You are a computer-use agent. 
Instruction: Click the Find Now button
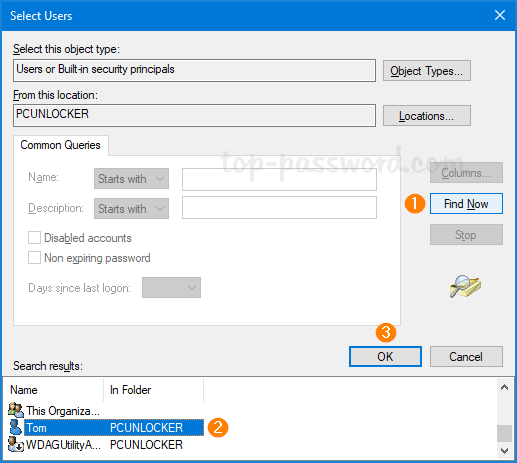tap(466, 204)
